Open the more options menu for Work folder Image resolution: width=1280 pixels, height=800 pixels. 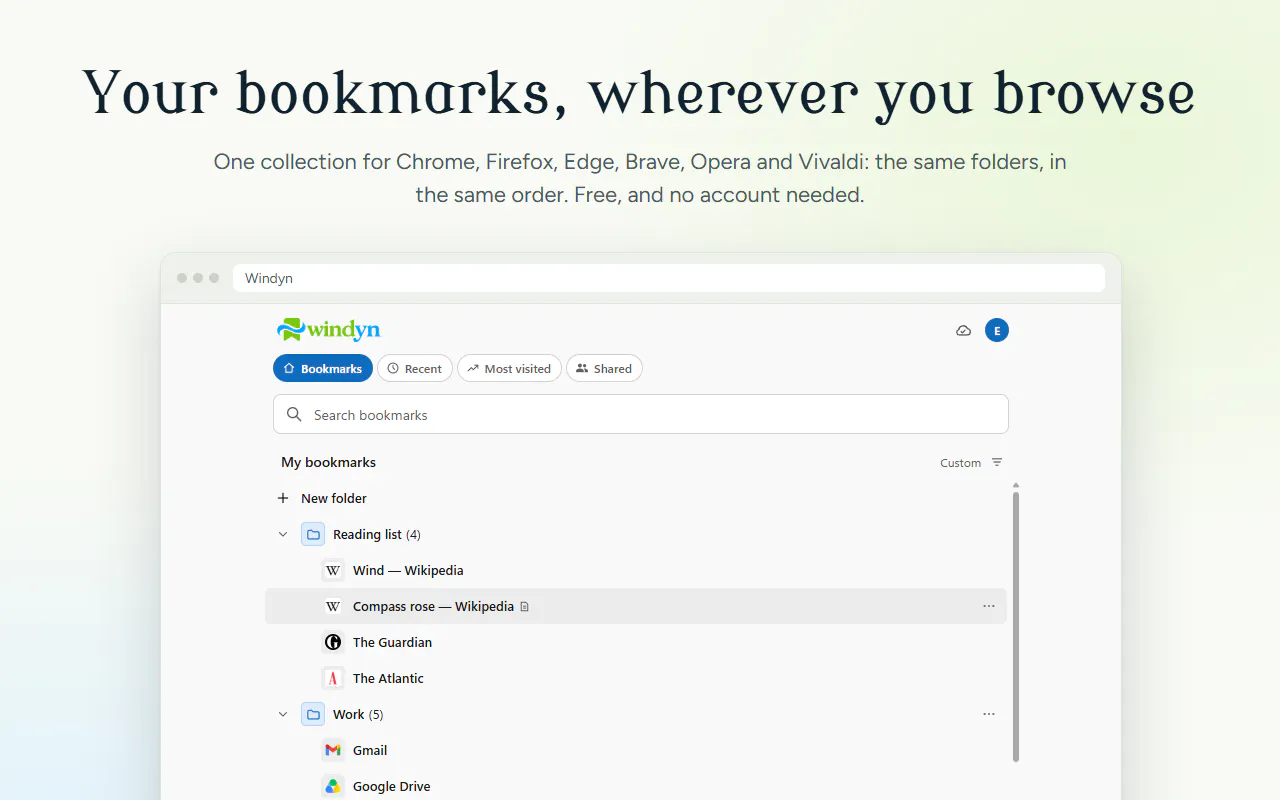point(989,714)
